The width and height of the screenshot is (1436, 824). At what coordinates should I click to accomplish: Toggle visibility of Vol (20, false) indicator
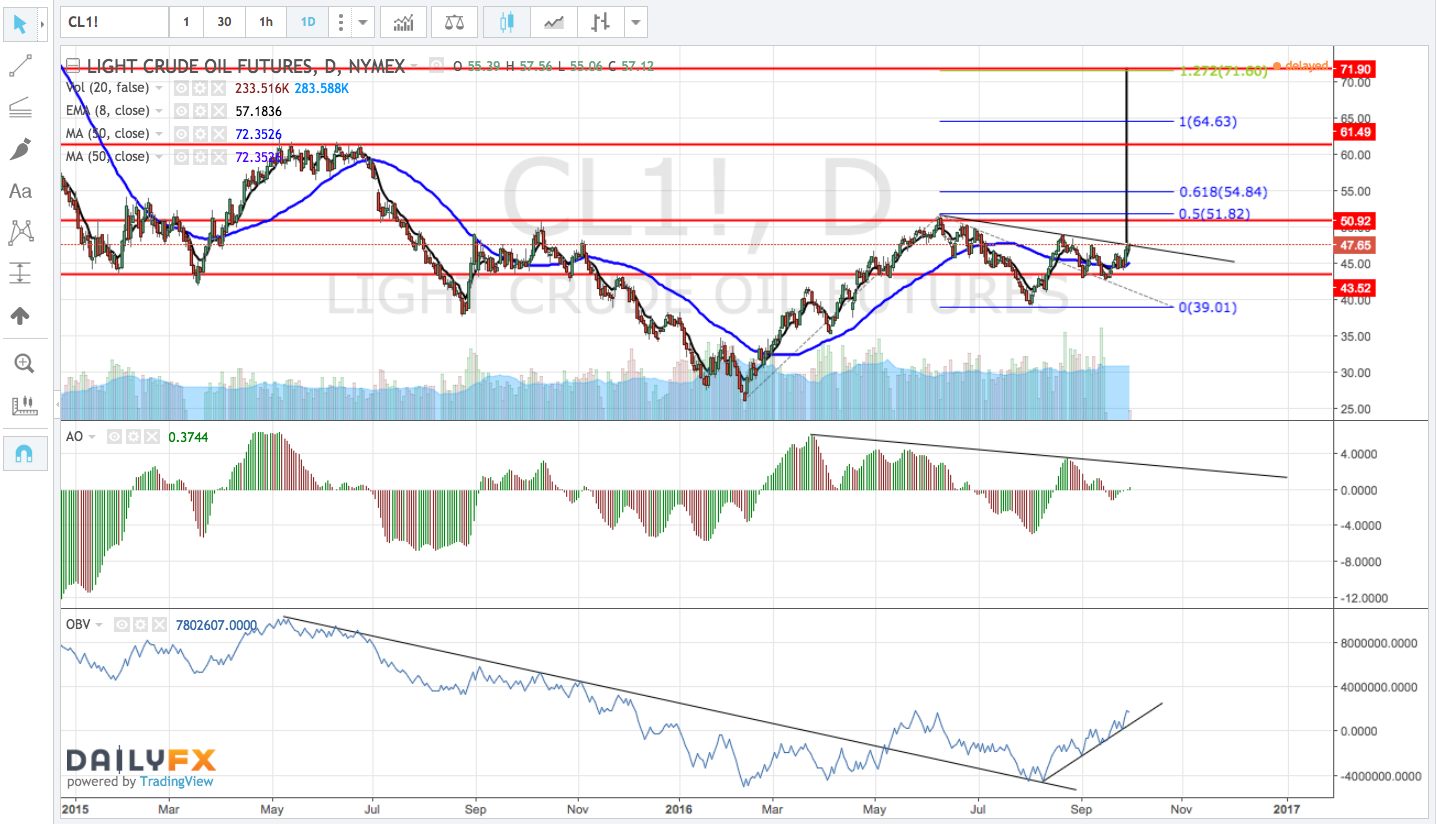[182, 88]
